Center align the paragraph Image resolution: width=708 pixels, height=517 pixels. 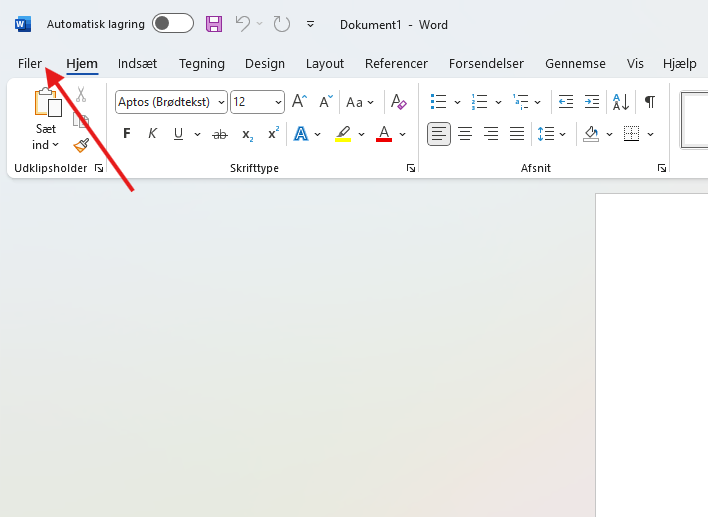(465, 134)
